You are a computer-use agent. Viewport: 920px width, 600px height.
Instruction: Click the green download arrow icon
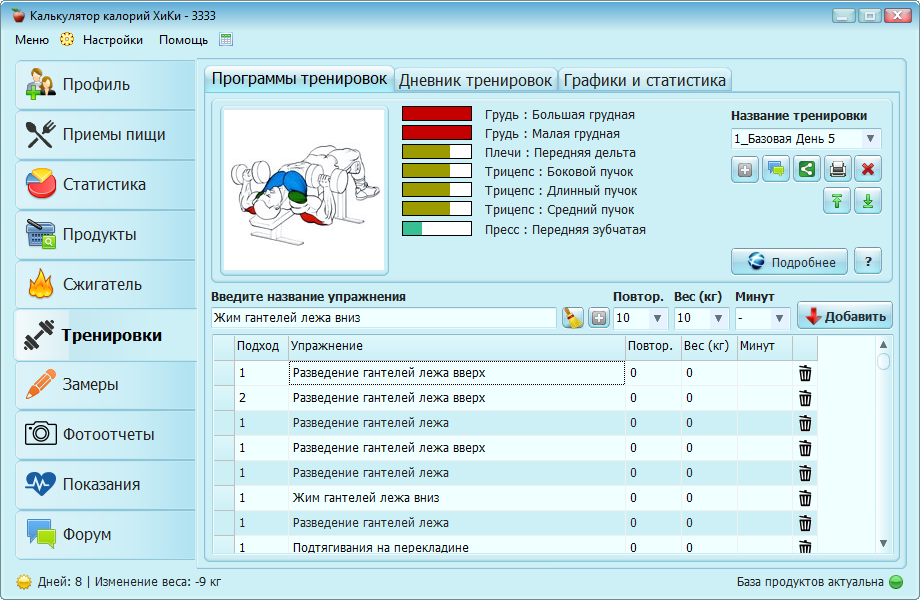(x=868, y=201)
